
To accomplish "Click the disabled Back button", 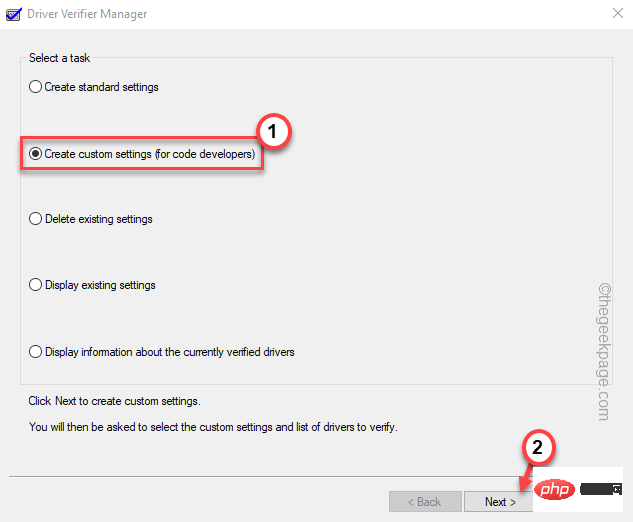I will [x=425, y=501].
